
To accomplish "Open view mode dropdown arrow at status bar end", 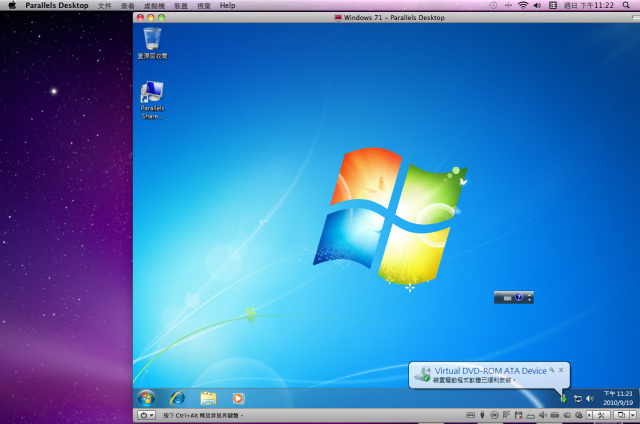I will (x=633, y=415).
